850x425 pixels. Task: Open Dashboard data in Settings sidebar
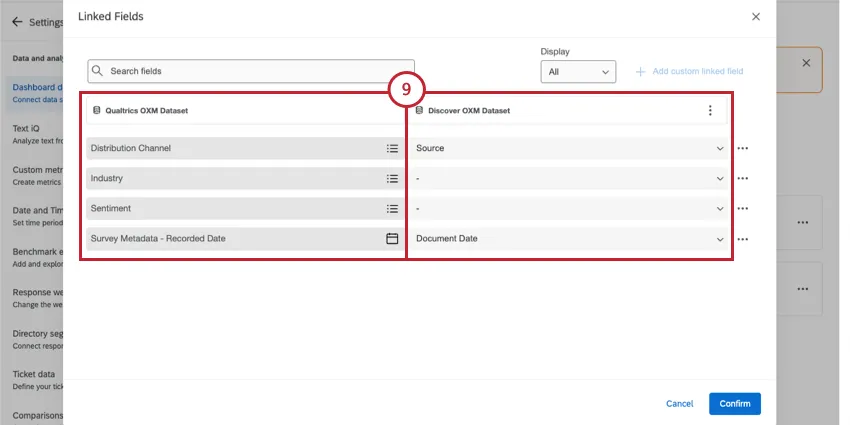[36, 93]
